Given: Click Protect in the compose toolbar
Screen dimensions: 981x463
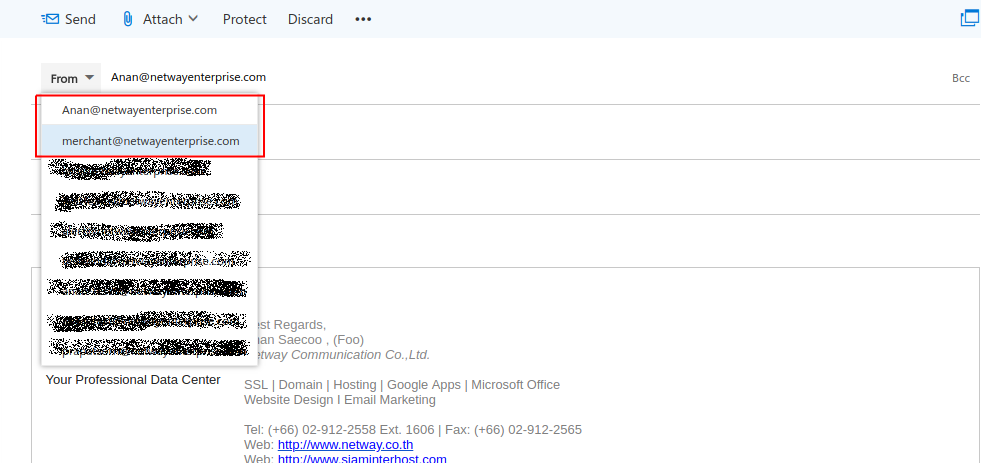Looking at the screenshot, I should click(x=244, y=19).
